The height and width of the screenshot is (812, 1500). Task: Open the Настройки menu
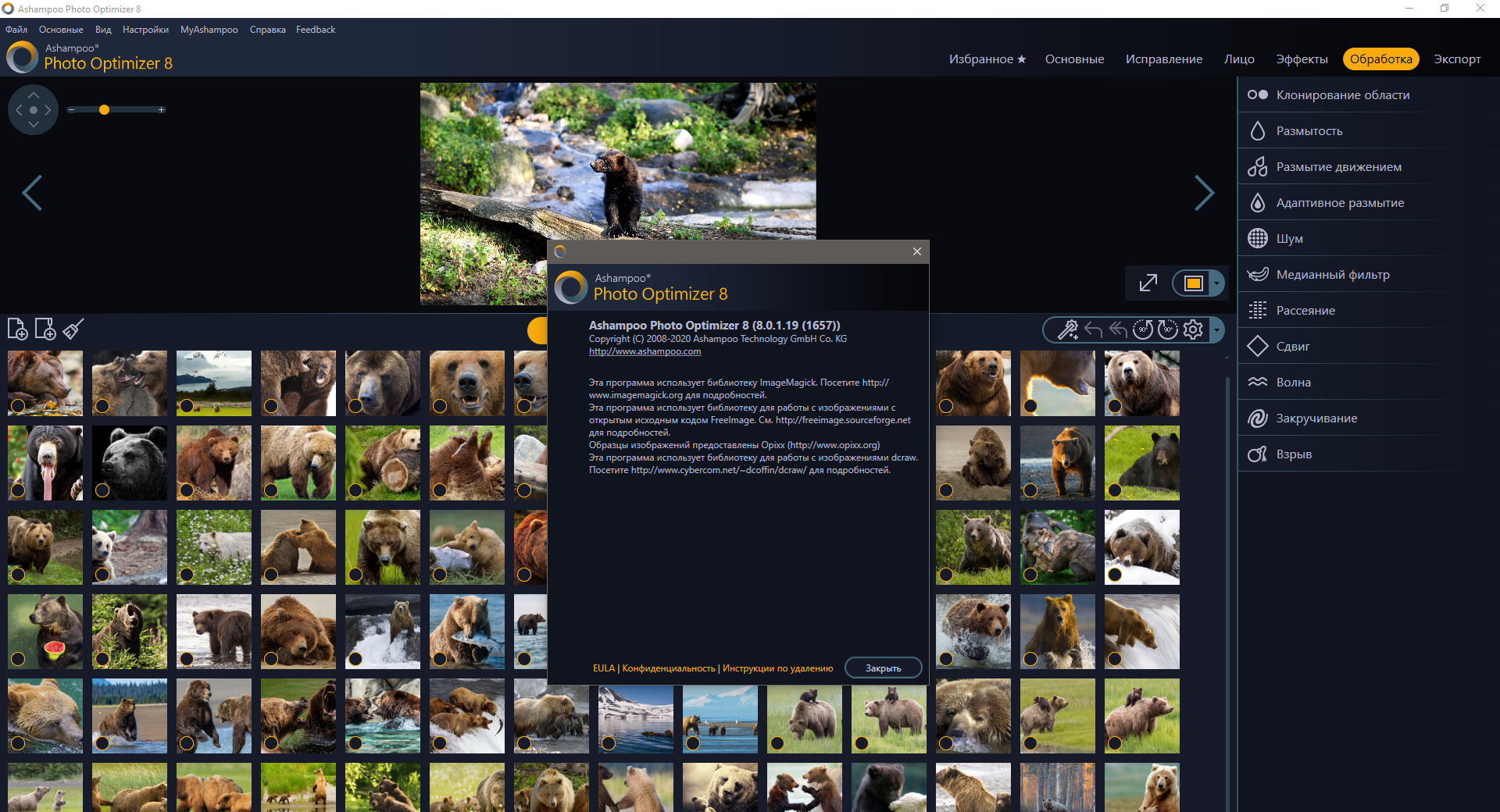coord(145,30)
